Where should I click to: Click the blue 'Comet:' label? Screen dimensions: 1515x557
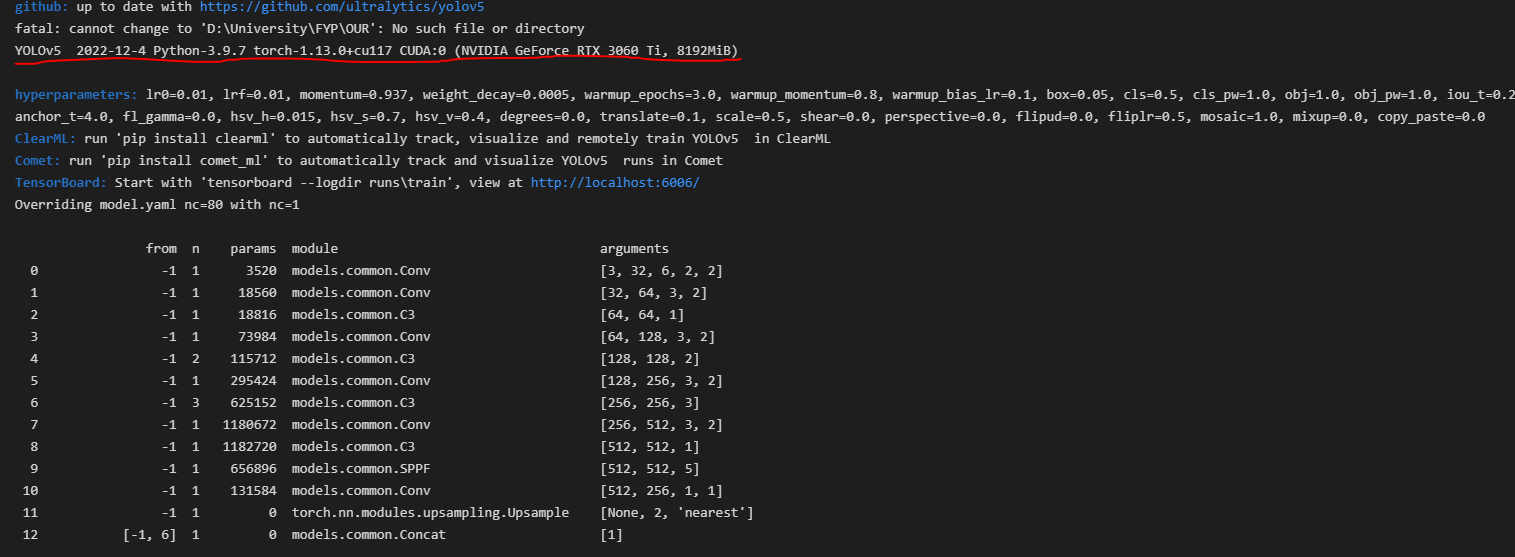36,161
